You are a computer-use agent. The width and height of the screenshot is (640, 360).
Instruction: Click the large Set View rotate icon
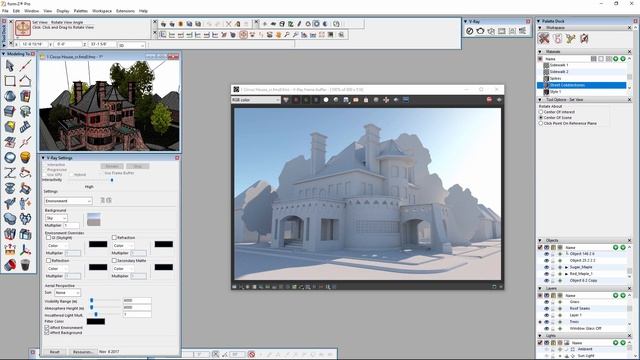pos(22,28)
